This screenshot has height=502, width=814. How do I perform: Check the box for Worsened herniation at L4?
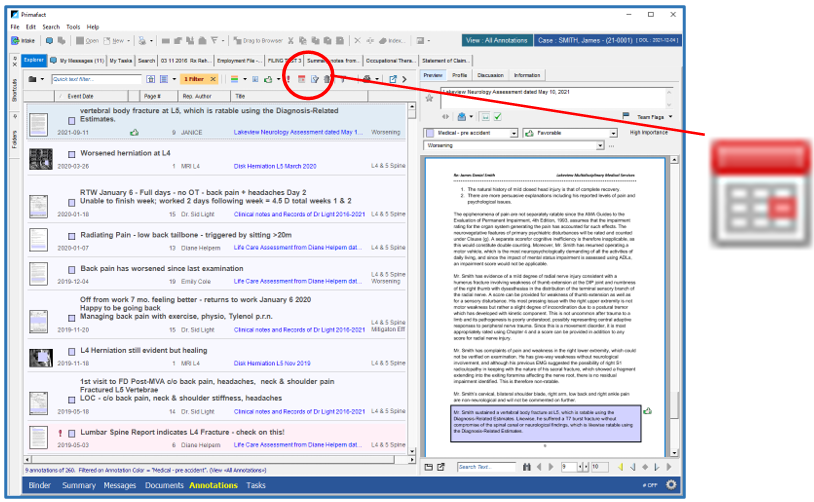pyautogui.click(x=72, y=154)
